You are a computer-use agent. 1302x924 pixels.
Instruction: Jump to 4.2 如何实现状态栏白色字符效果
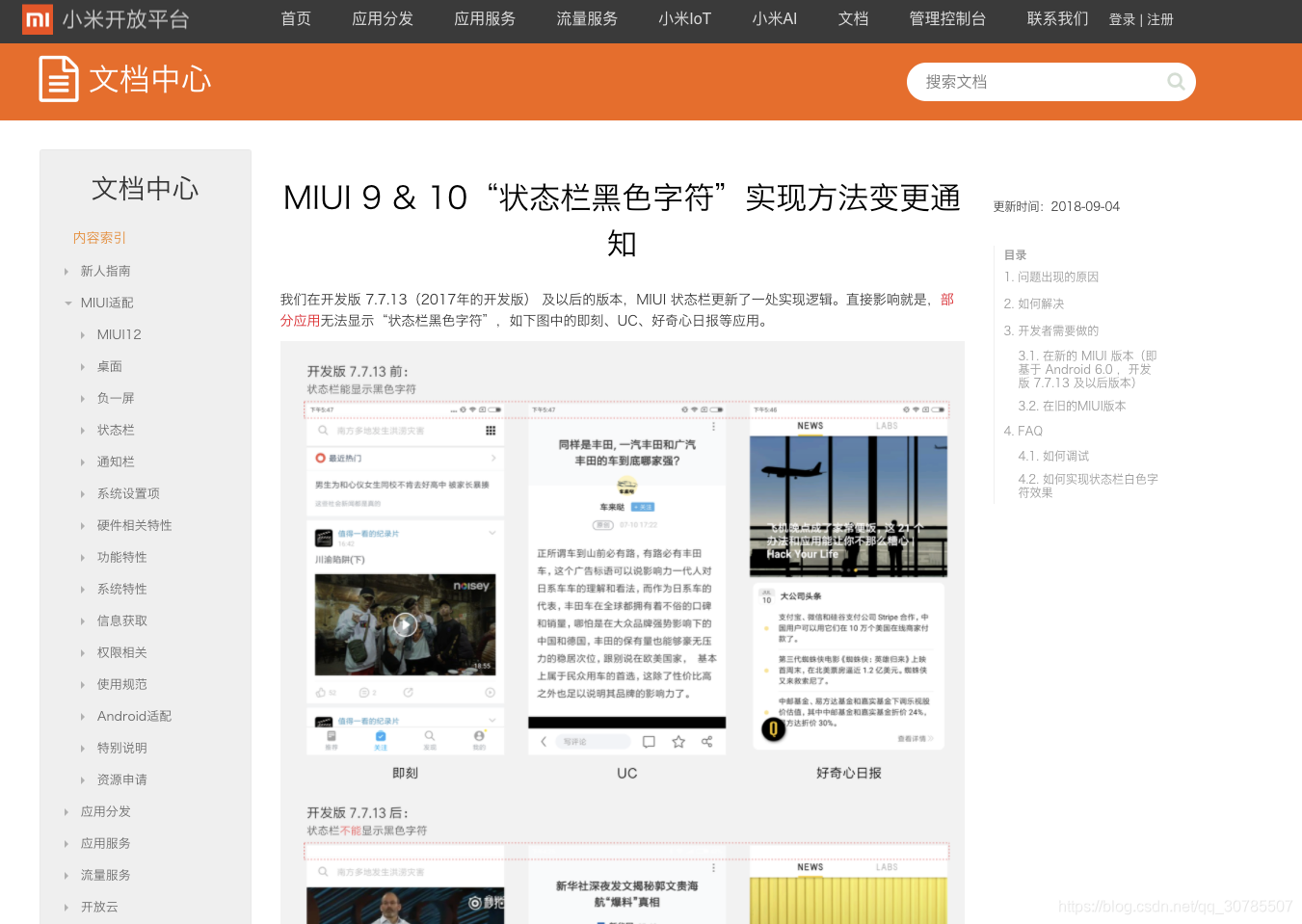[x=1088, y=486]
